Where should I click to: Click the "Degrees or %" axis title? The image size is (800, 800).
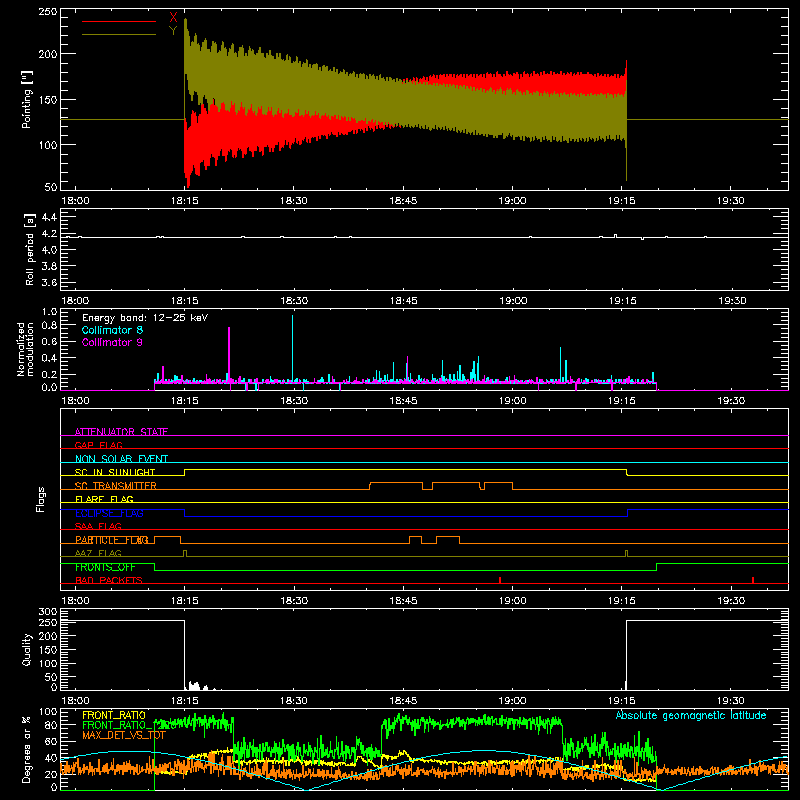coord(27,750)
